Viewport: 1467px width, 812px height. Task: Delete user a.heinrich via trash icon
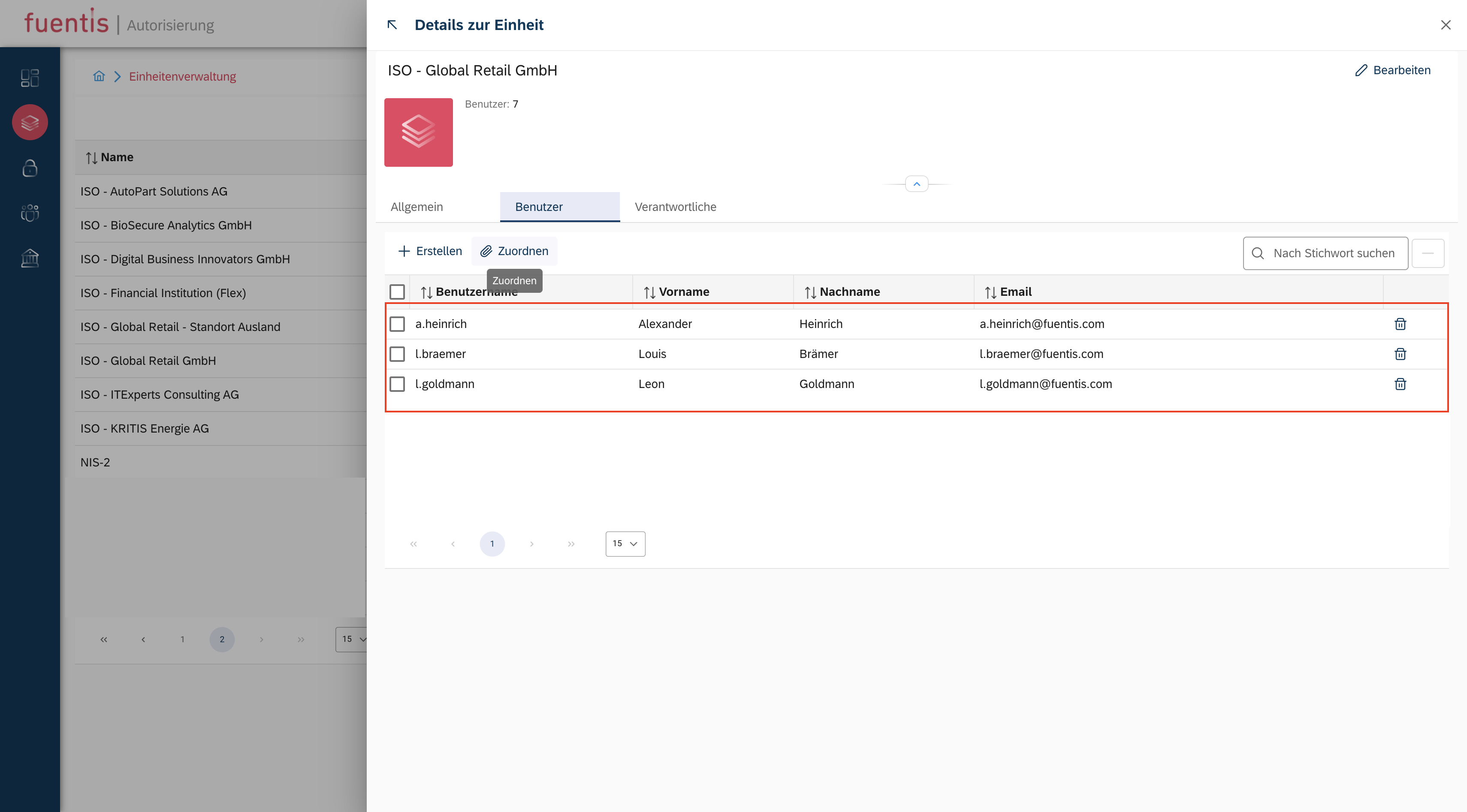1400,324
